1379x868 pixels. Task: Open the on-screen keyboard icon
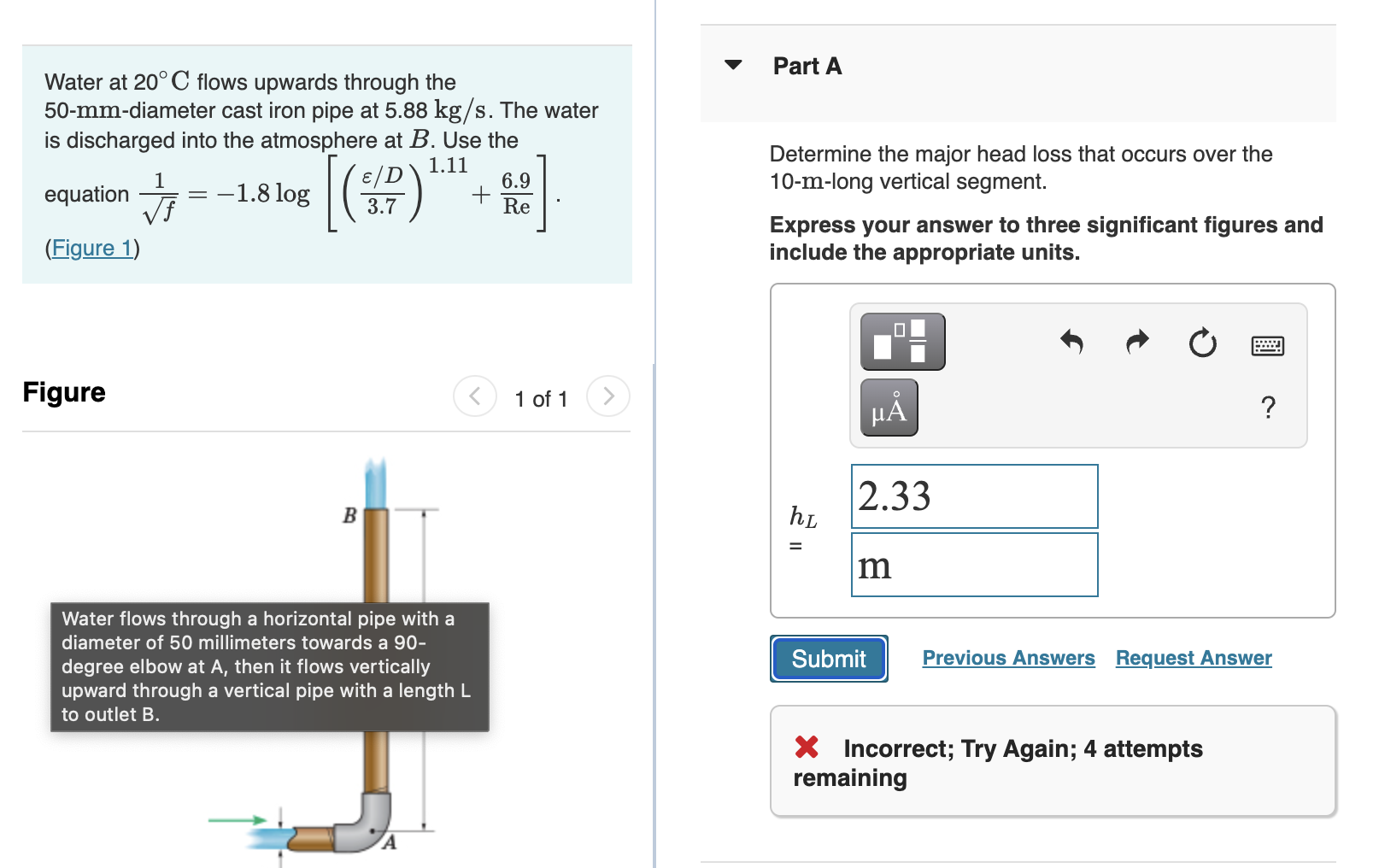pos(1267,343)
